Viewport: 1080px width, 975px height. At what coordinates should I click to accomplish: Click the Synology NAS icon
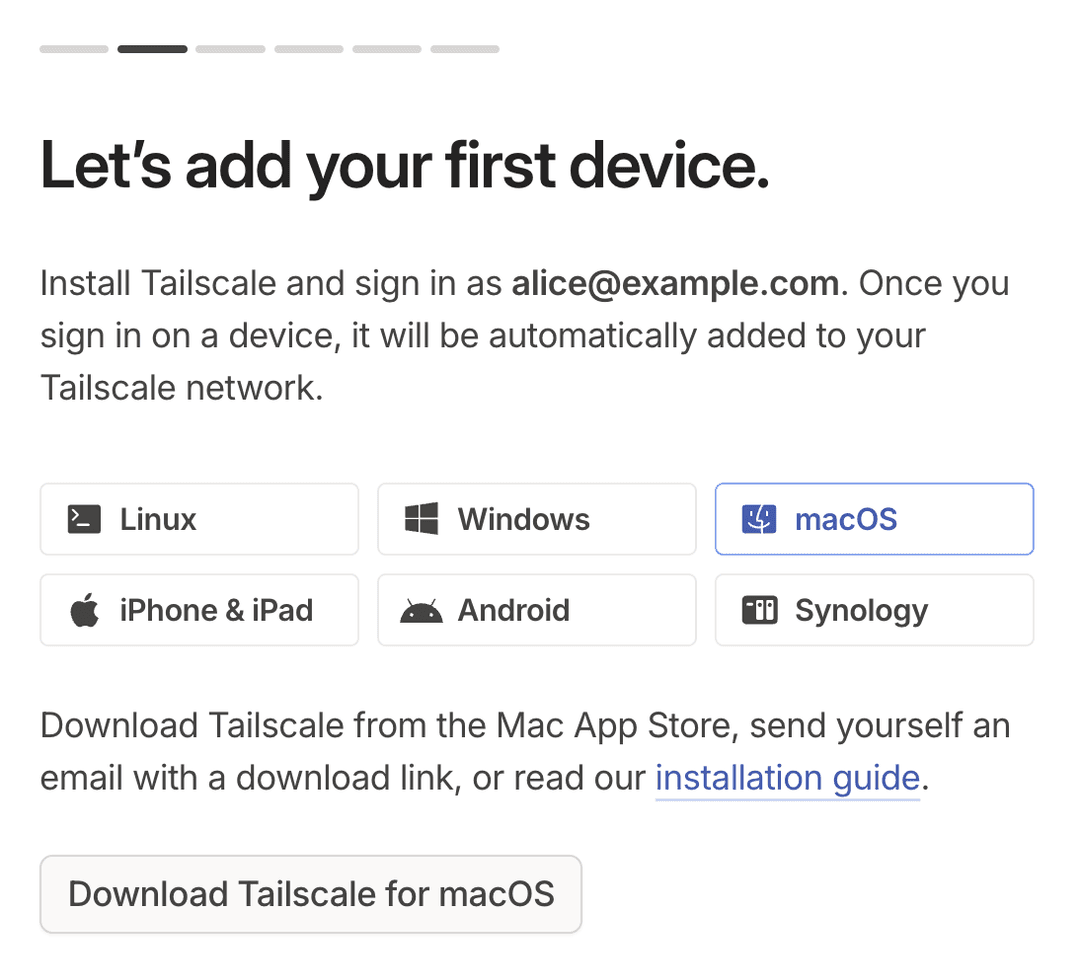pyautogui.click(x=759, y=610)
